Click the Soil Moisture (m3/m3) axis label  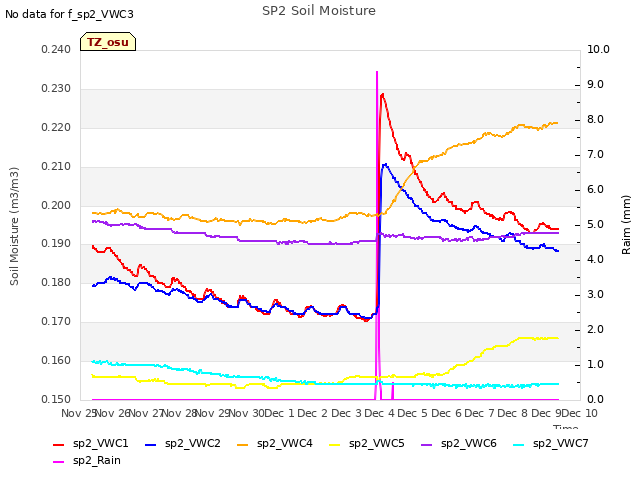[x=14, y=226]
